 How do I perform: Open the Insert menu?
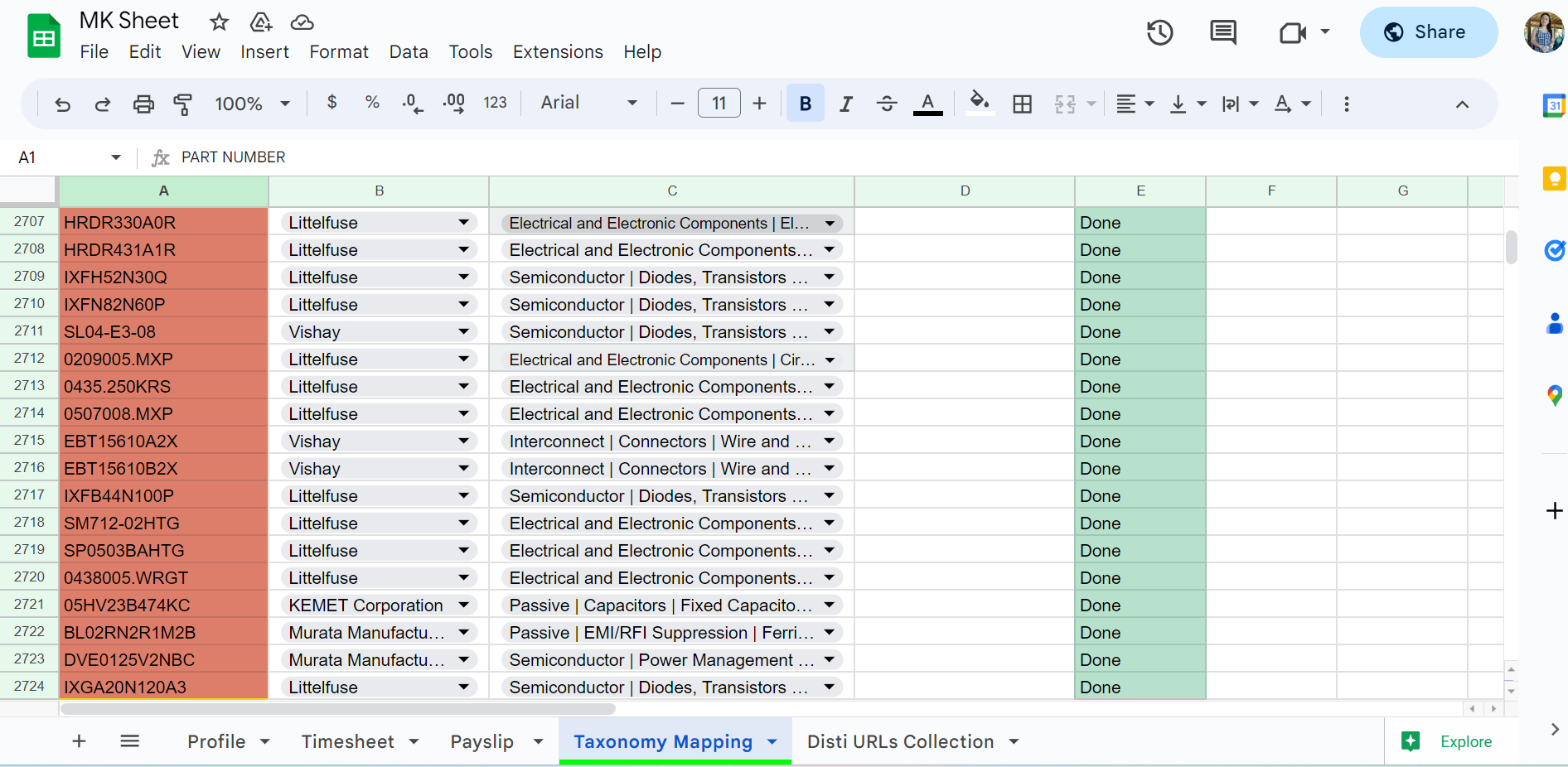tap(264, 52)
